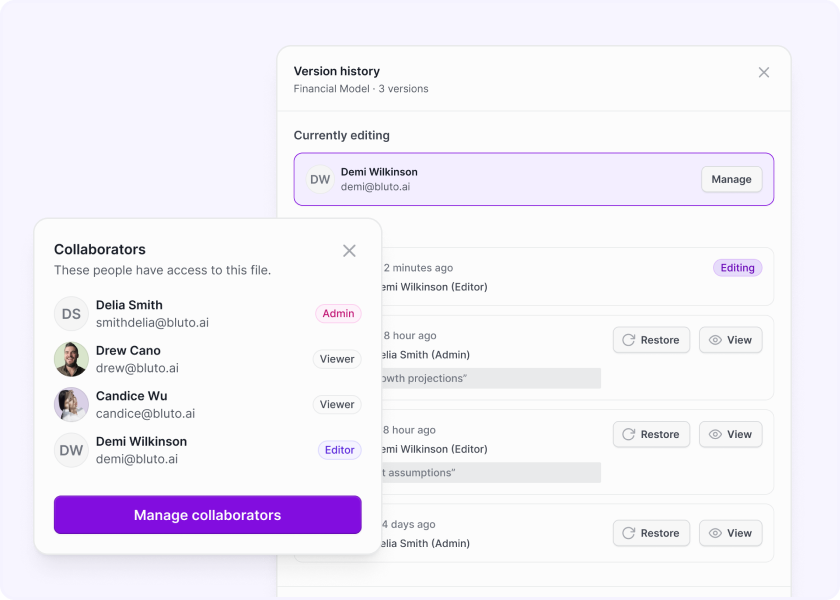This screenshot has height=600, width=840.
Task: Restore the 4 days ago version
Action: click(x=651, y=533)
